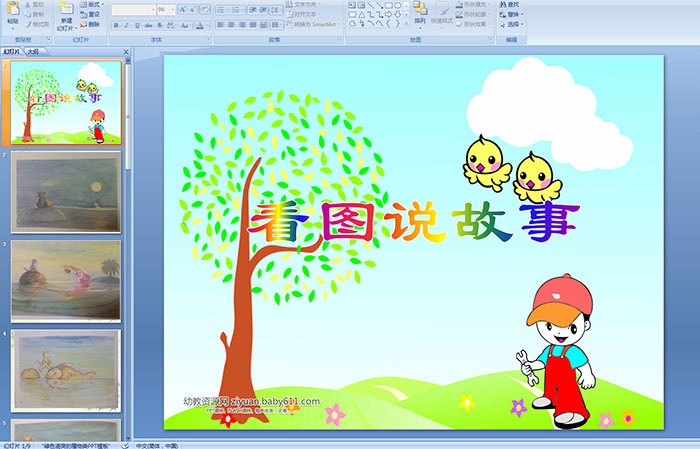Select the Down Arrow shape in the gallery
This screenshot has height=449, width=700.
pos(397,14)
